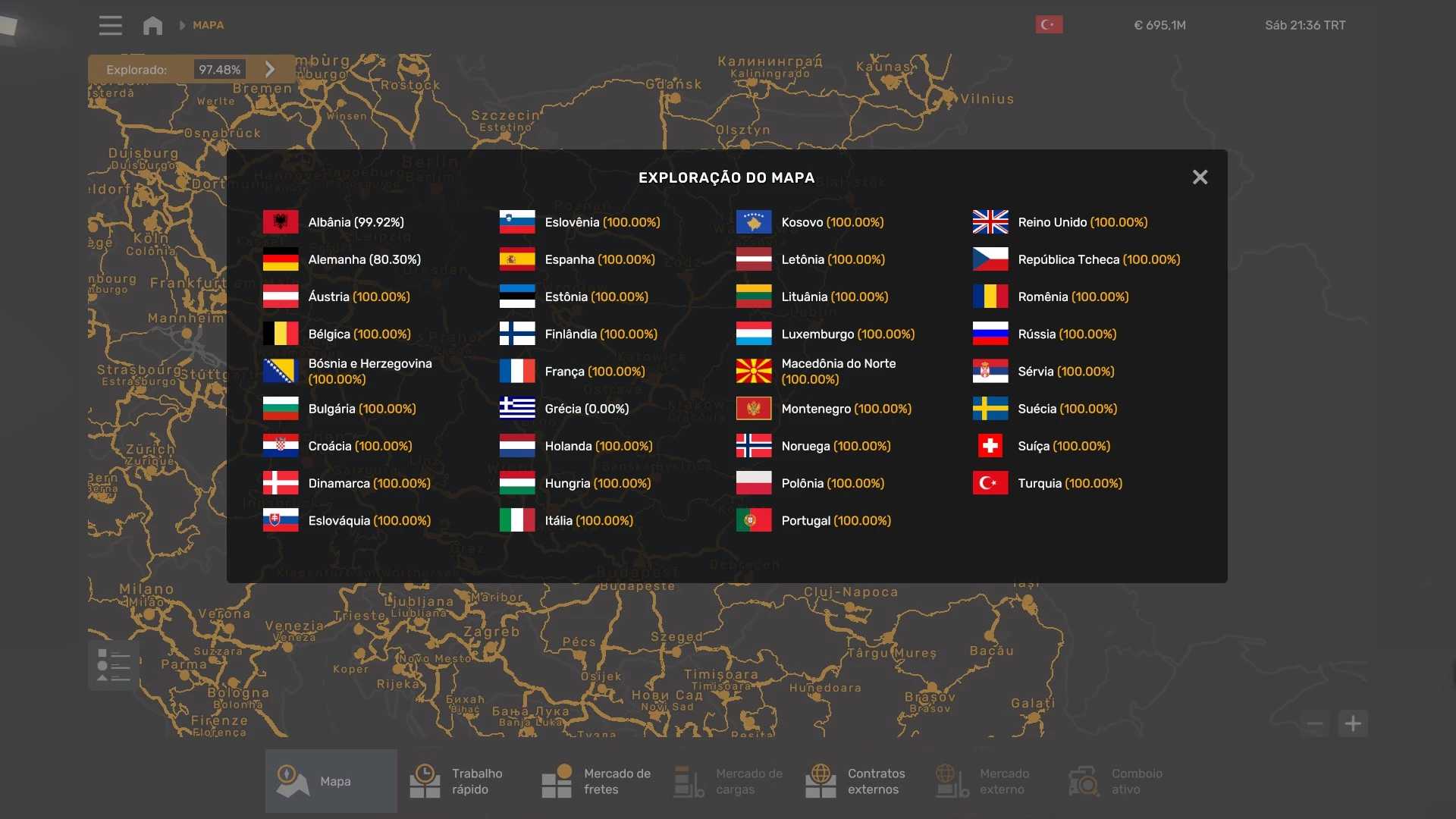Click the Turkey flag in top bar
Screen dimensions: 1456x819
pyautogui.click(x=1049, y=25)
